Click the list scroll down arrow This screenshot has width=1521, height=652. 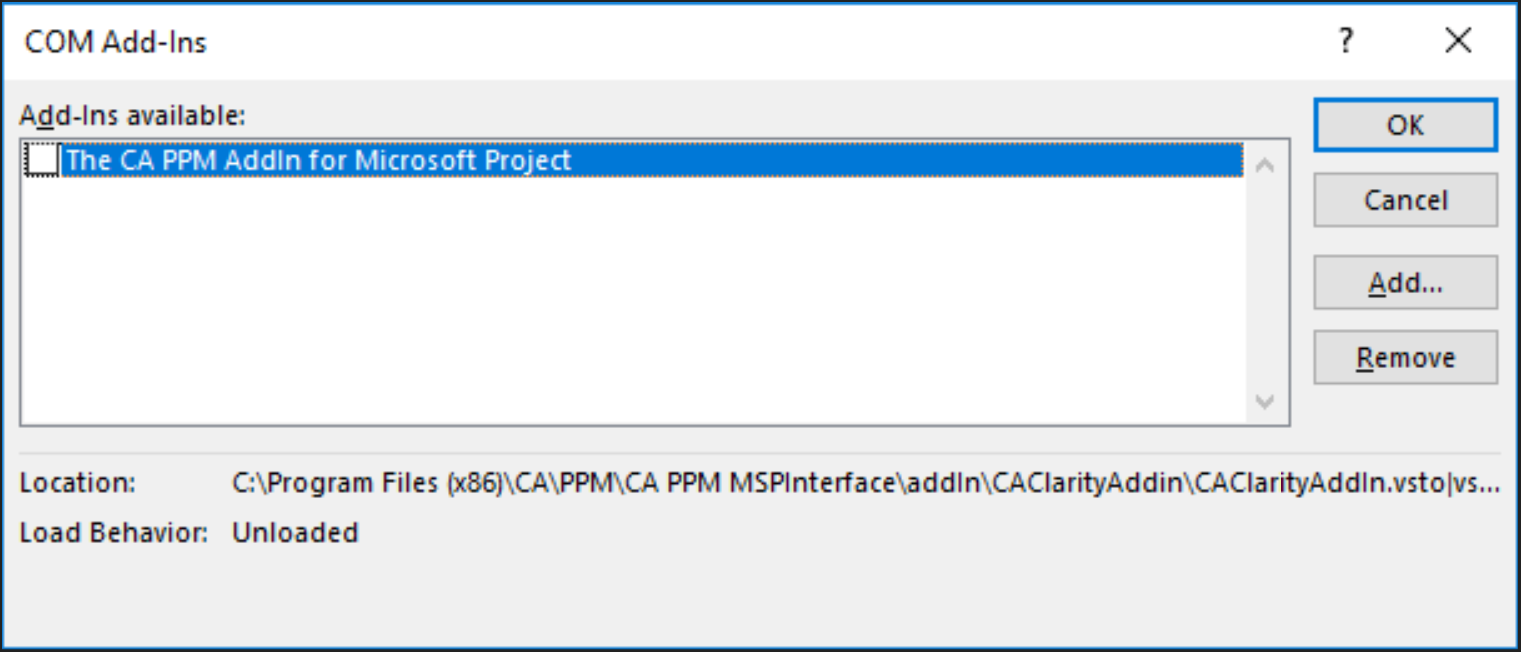(x=1265, y=402)
